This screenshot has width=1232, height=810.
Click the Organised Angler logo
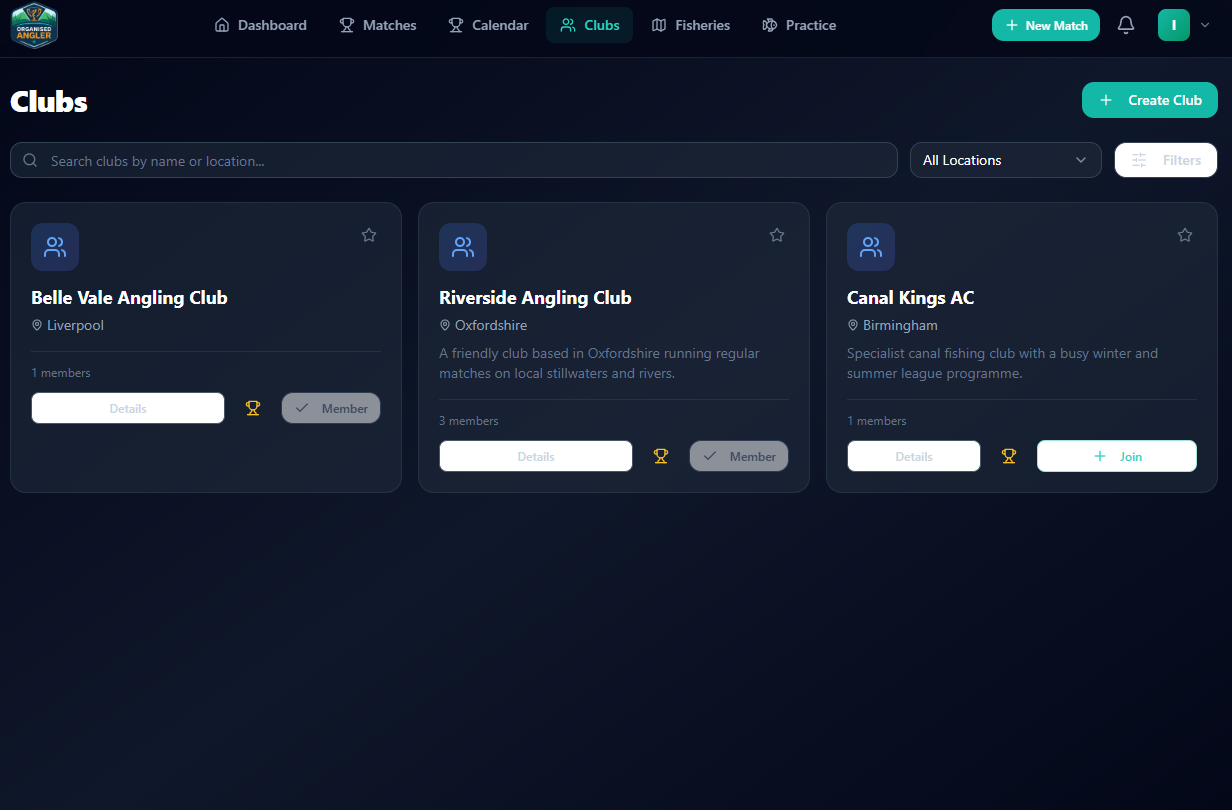34,25
